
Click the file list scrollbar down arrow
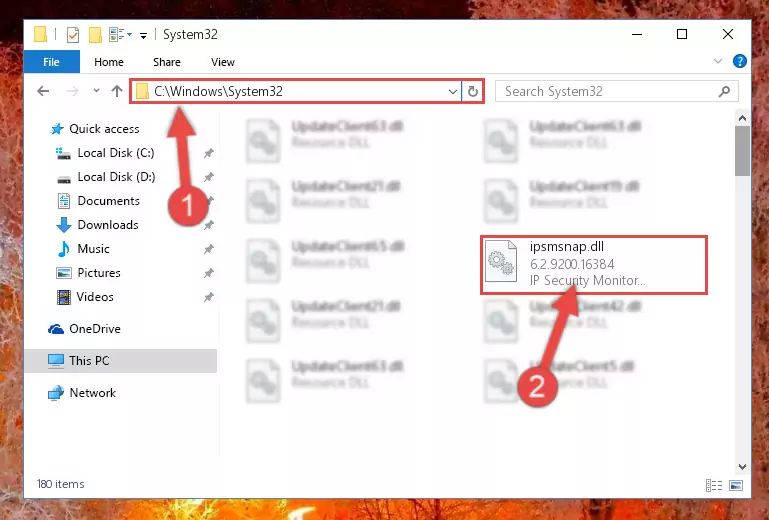click(742, 467)
